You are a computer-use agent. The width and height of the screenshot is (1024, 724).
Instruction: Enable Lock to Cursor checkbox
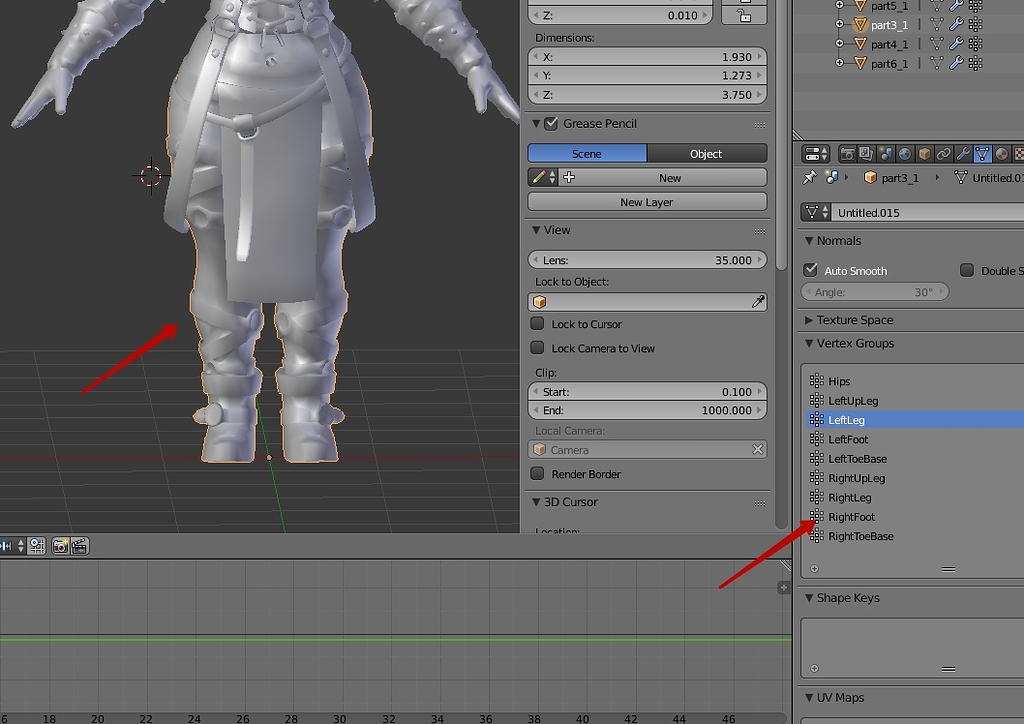pyautogui.click(x=537, y=323)
